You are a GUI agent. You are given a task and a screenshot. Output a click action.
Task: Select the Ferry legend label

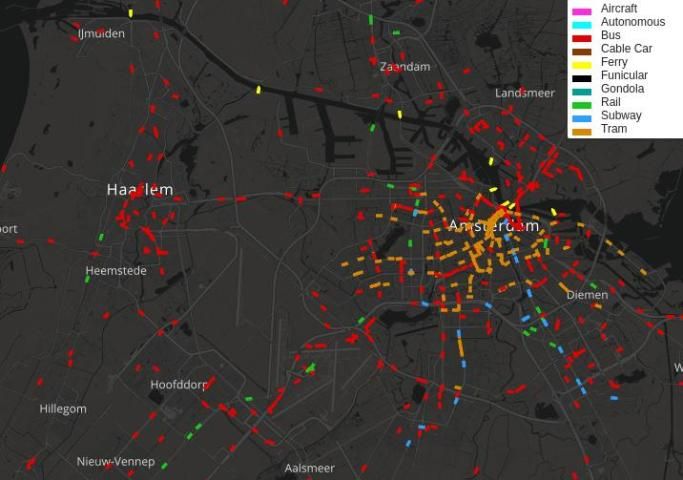tap(614, 62)
